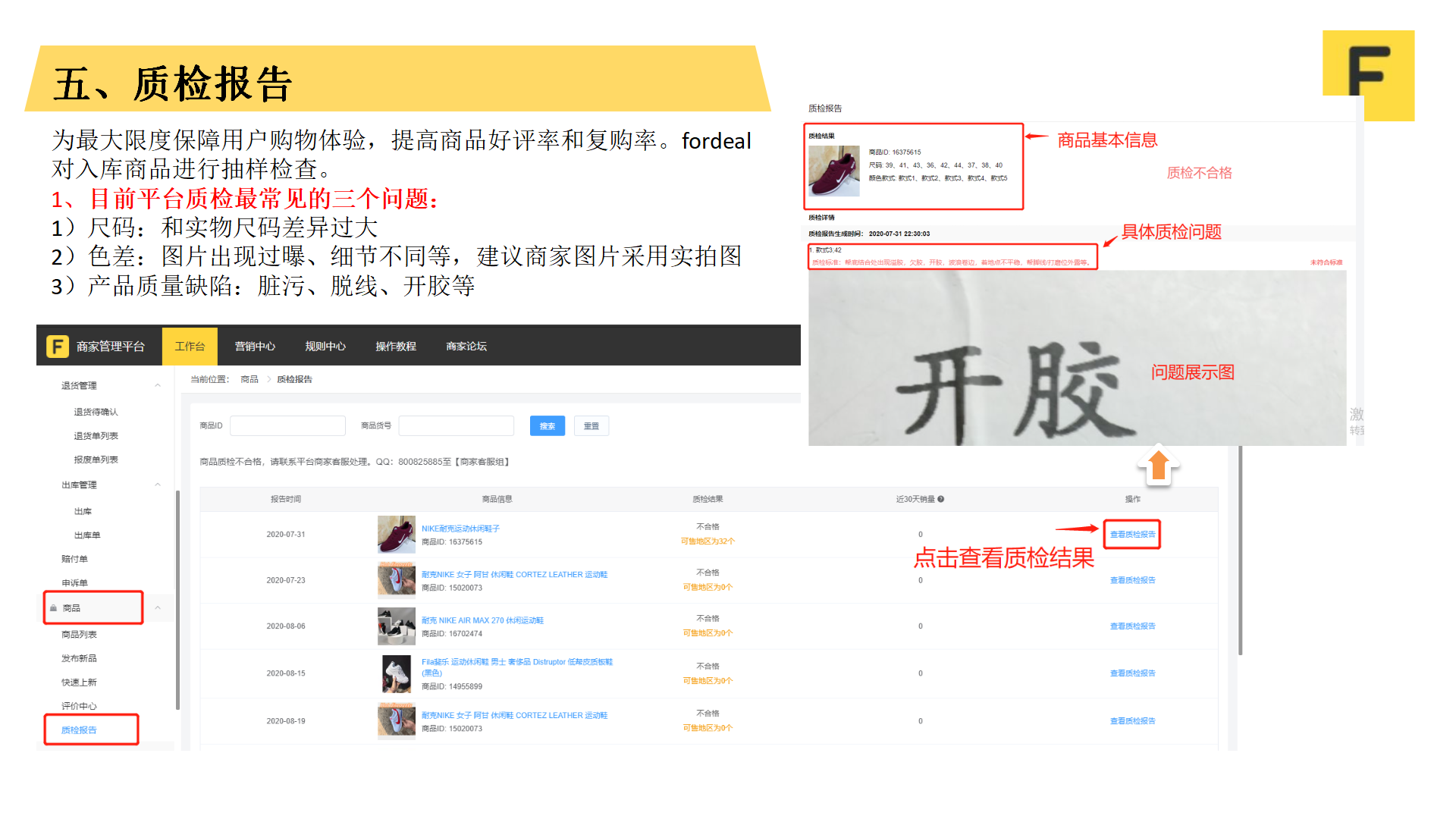Image resolution: width=1456 pixels, height=819 pixels.
Task: Open 耐克 NIKE AIR MAX 270 product link
Action: (x=482, y=620)
